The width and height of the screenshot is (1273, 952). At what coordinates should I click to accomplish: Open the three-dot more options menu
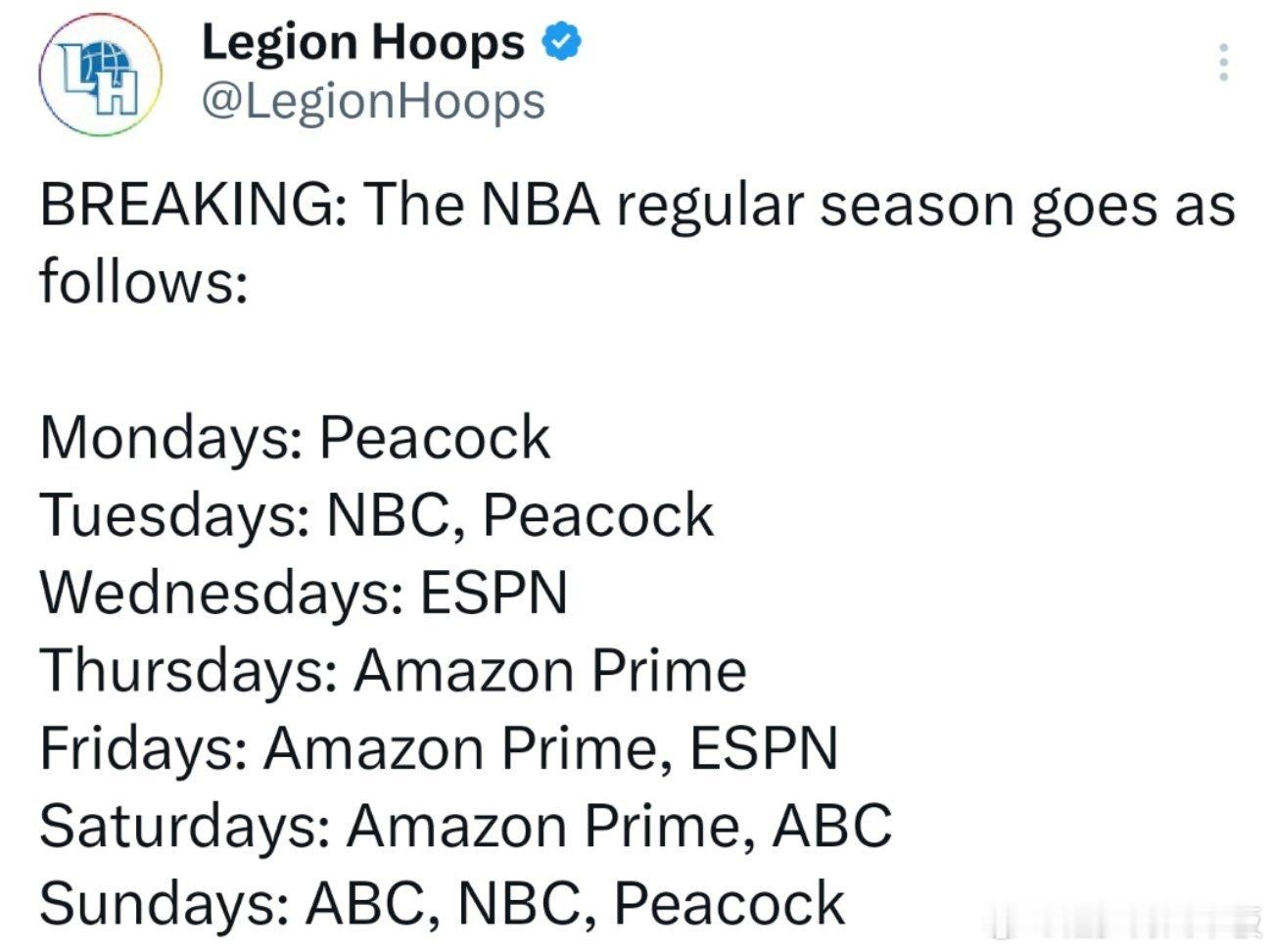[x=1221, y=64]
